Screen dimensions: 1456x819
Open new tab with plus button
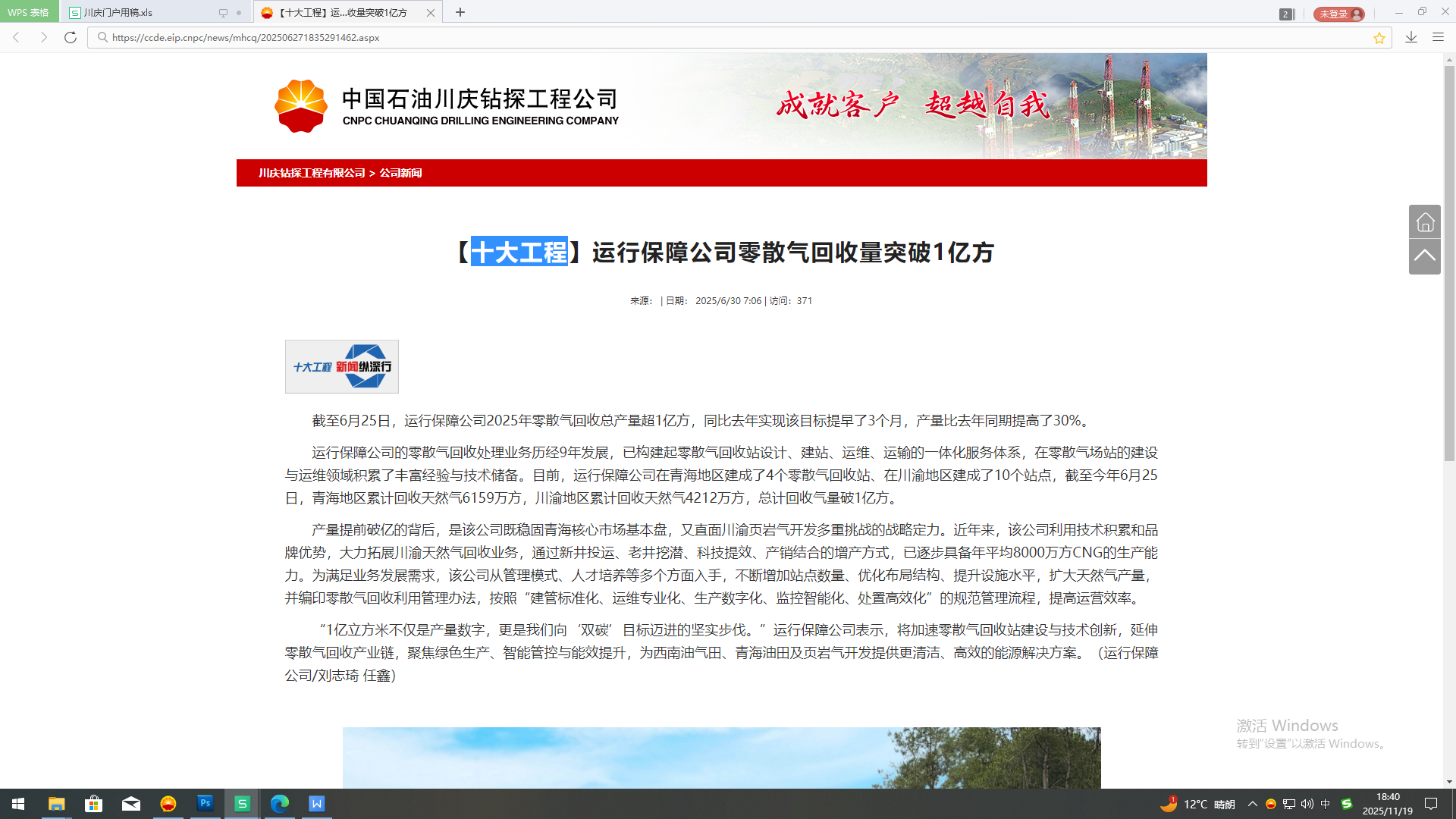460,12
